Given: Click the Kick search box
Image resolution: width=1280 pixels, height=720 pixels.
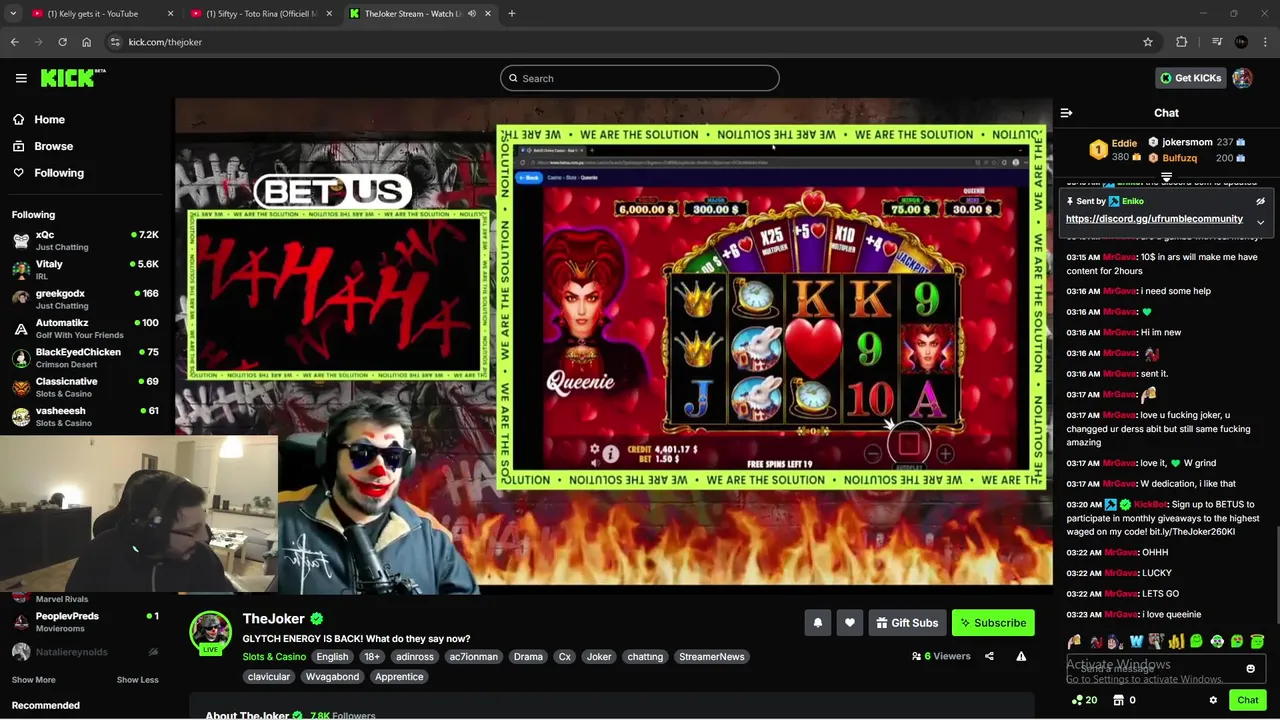Looking at the screenshot, I should (x=640, y=78).
